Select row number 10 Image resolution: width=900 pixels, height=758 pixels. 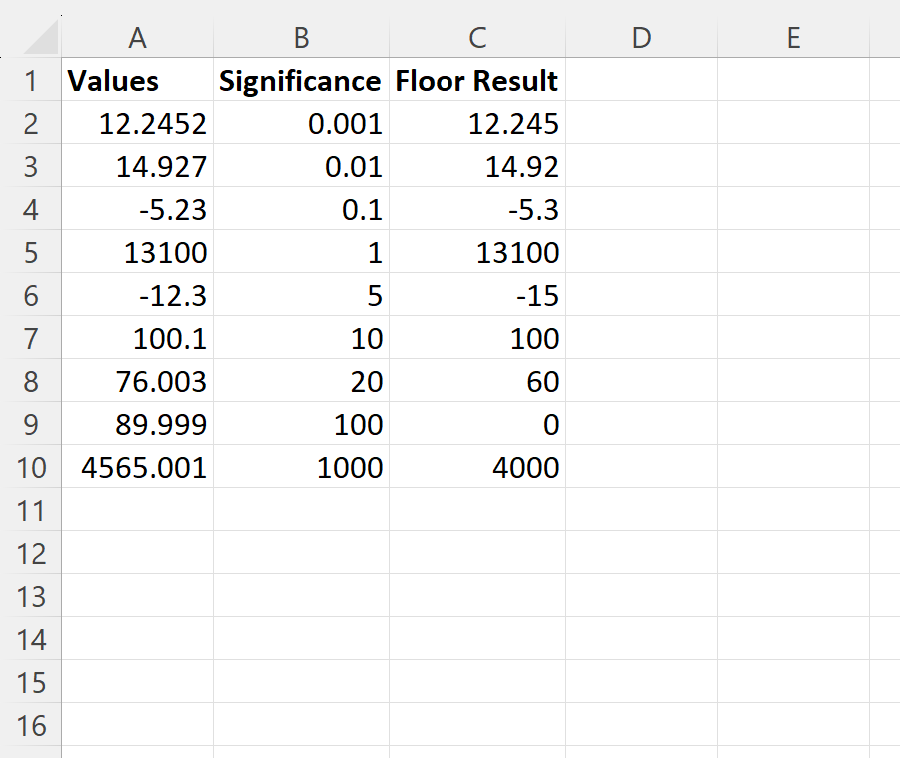tap(31, 467)
